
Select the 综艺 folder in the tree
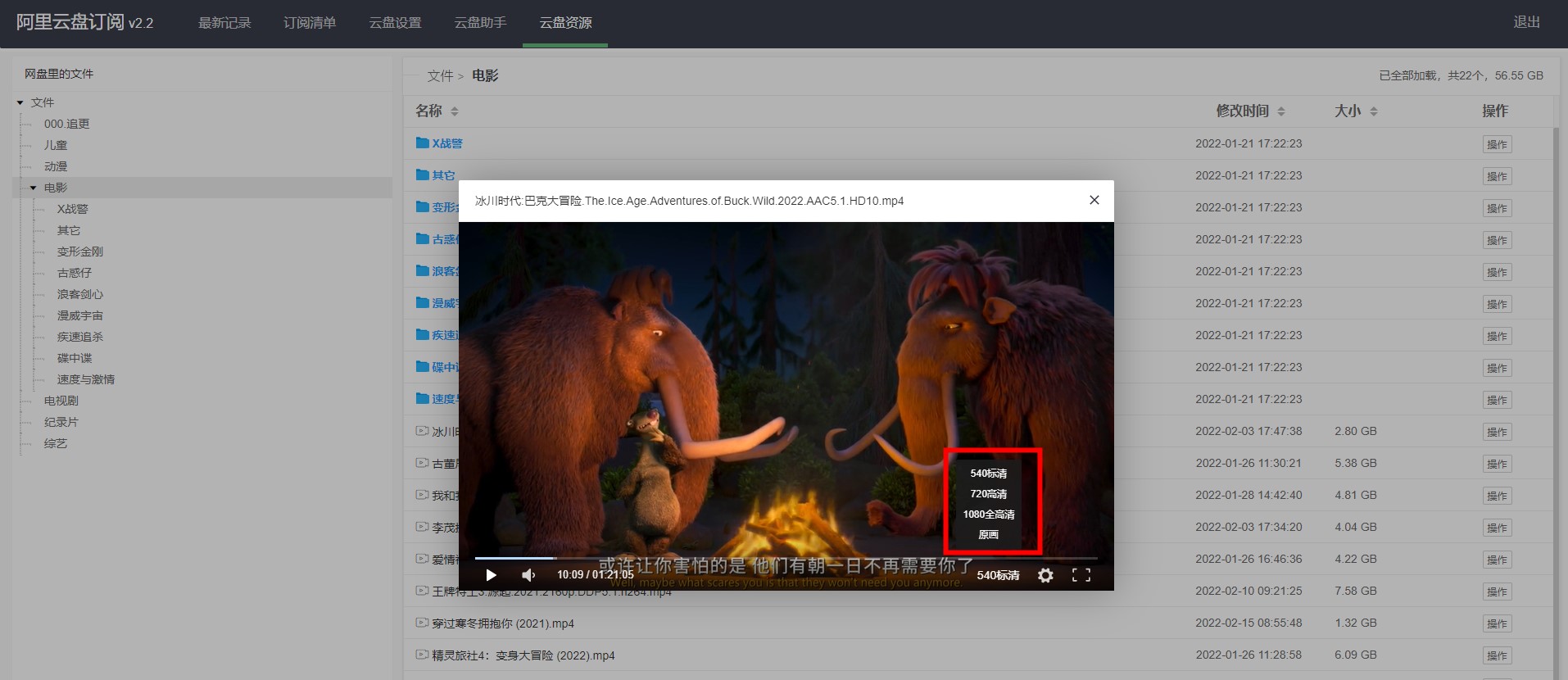point(56,443)
